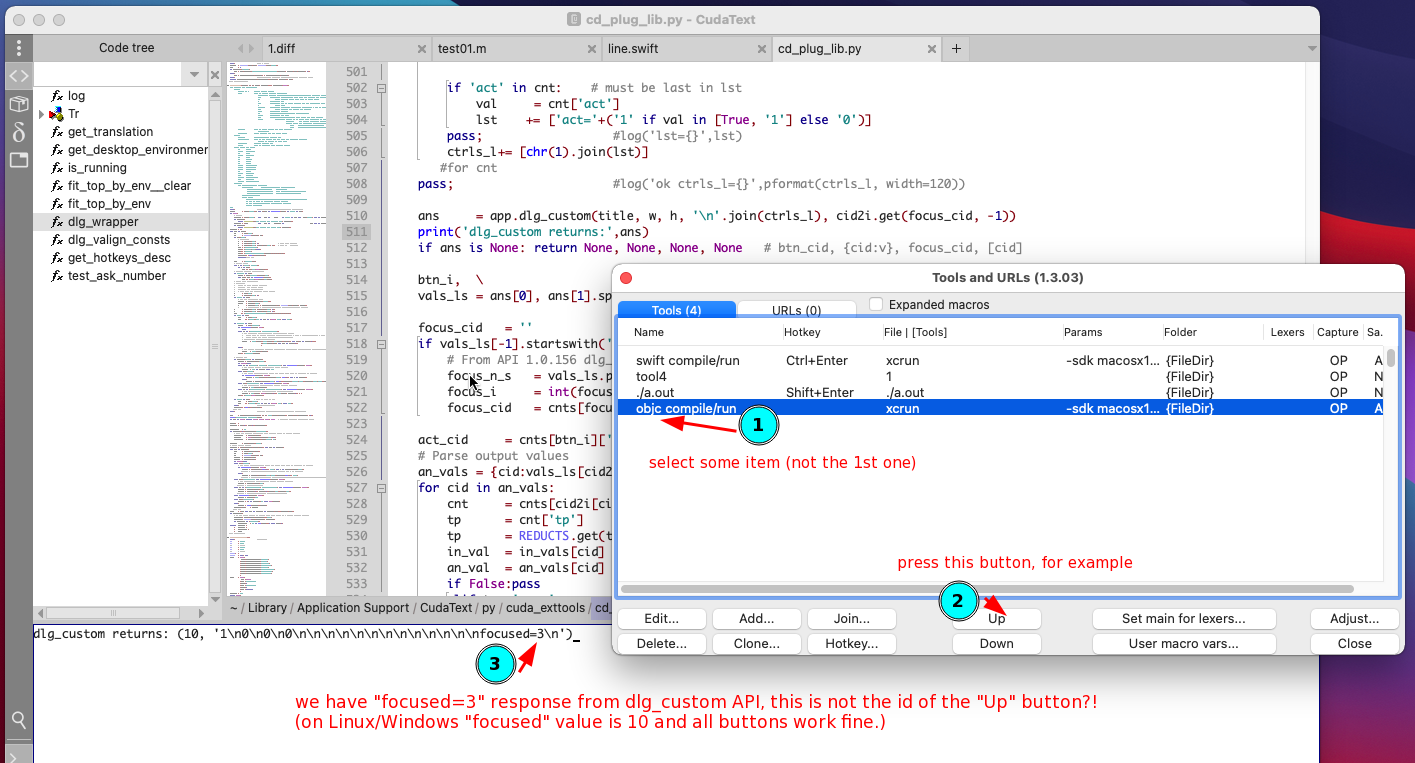This screenshot has width=1415, height=763.
Task: Clear code tree filter with X icon
Action: point(215,75)
